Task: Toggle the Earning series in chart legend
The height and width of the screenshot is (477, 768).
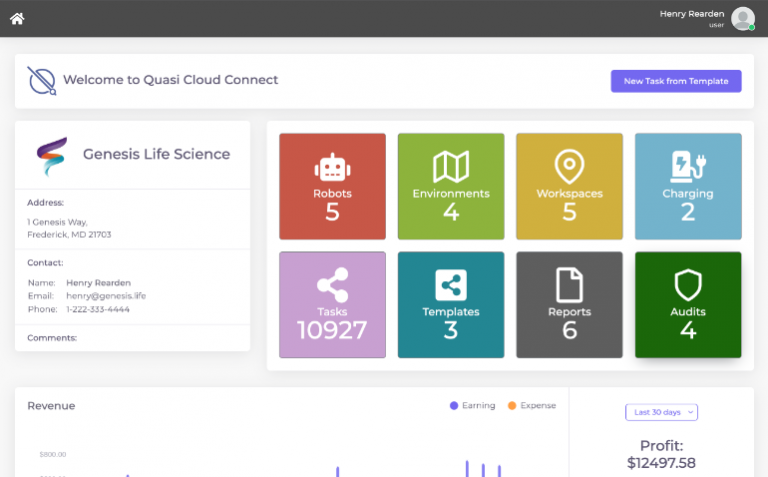Action: 472,406
